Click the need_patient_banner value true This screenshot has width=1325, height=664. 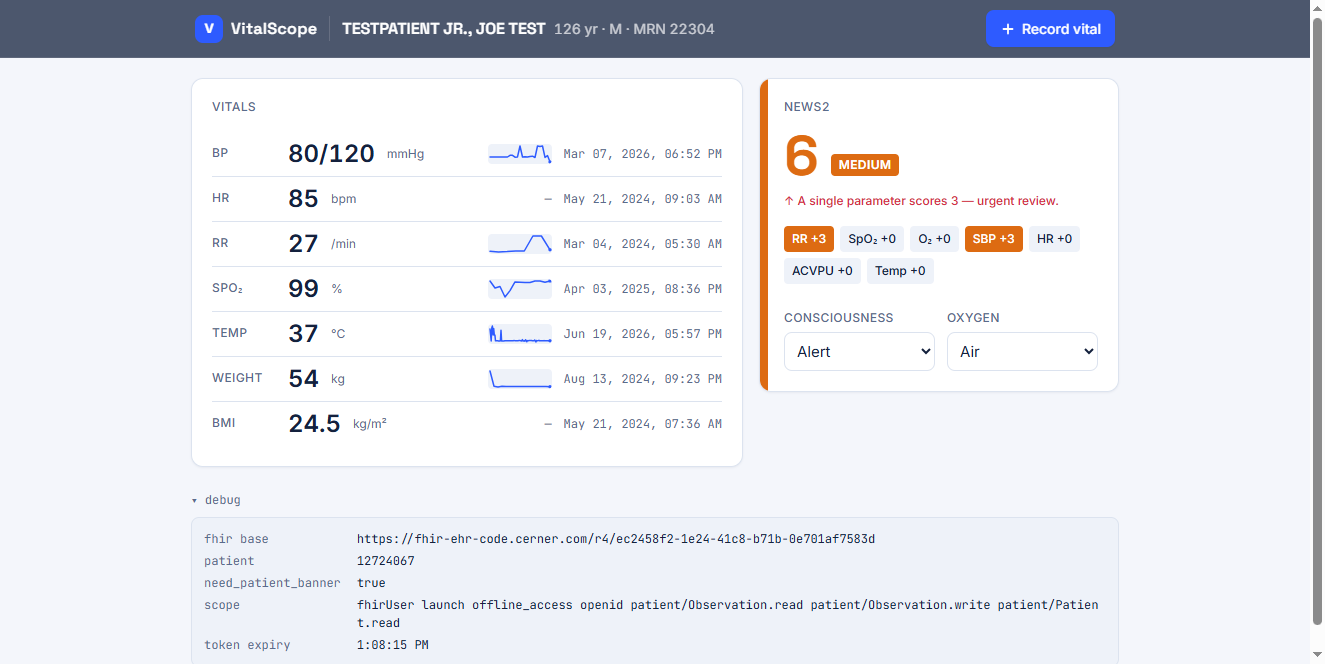coord(371,583)
